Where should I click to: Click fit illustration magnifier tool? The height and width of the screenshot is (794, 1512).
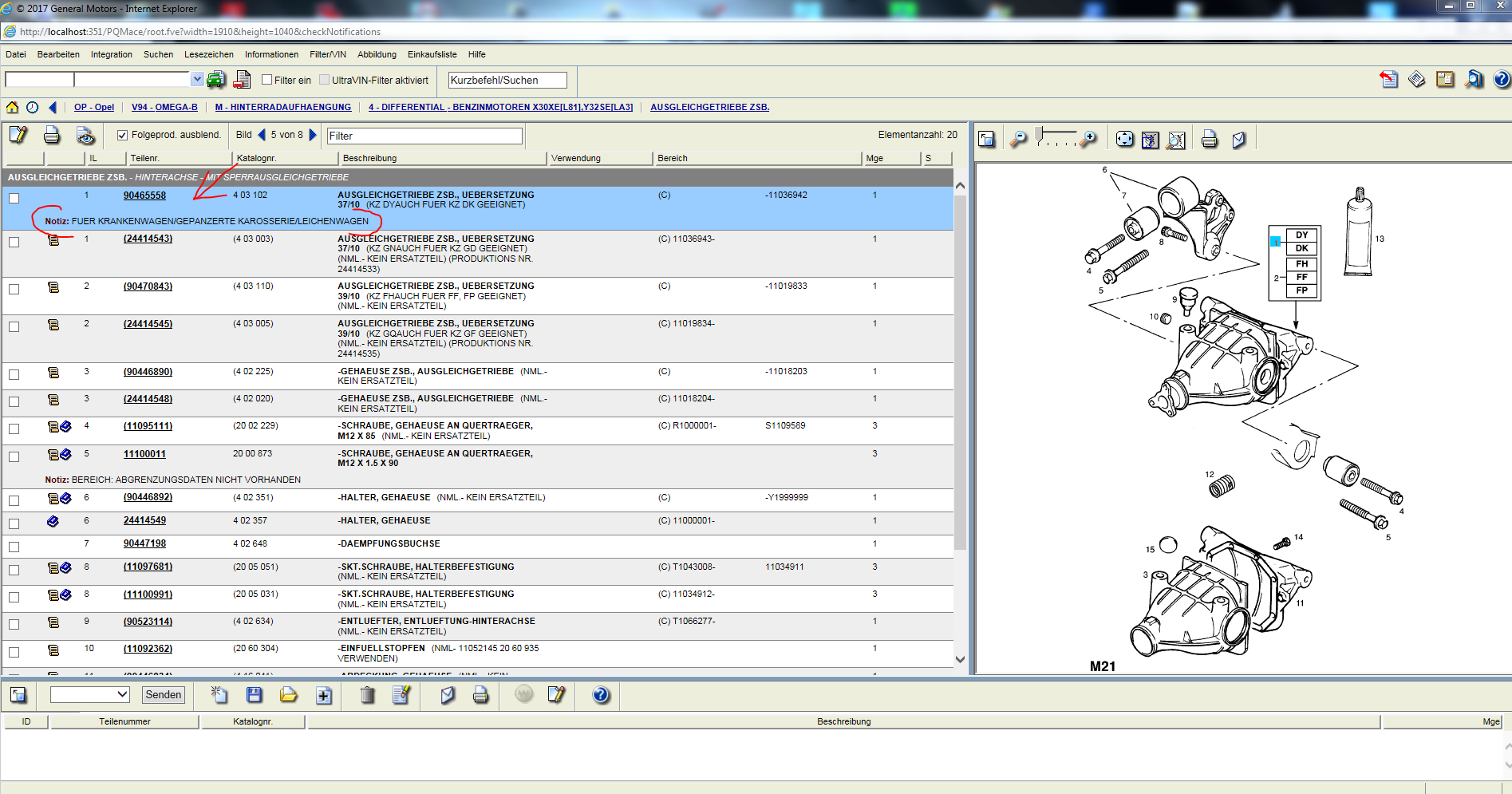(x=1176, y=140)
